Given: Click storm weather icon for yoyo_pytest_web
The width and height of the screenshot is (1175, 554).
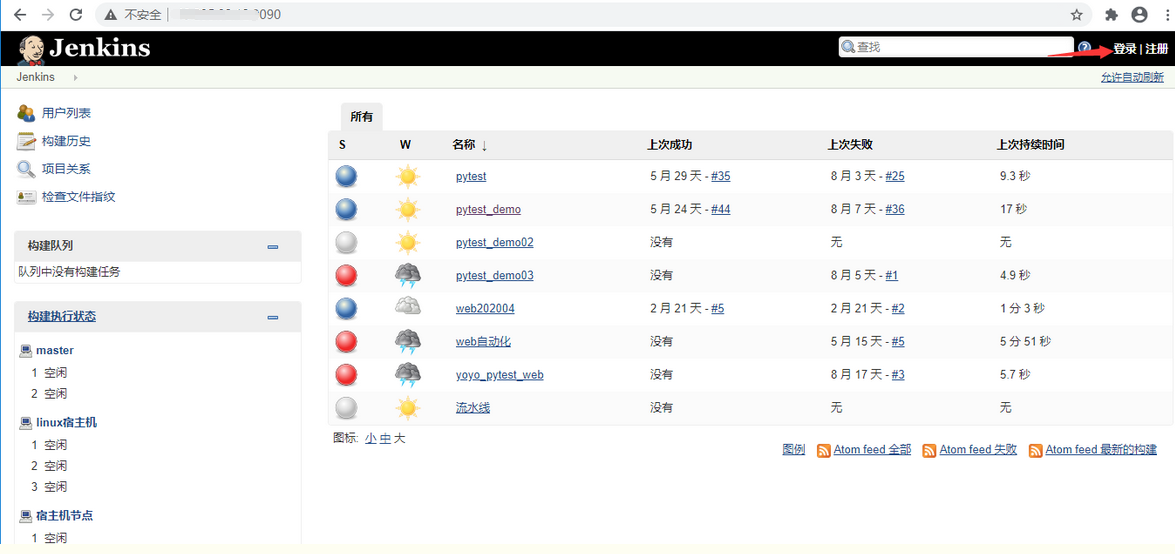Looking at the screenshot, I should point(408,375).
